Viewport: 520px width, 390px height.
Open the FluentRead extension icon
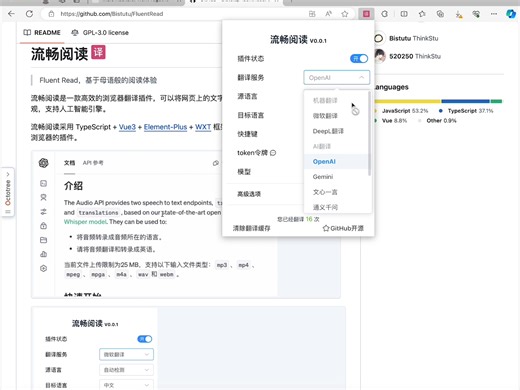(366, 14)
